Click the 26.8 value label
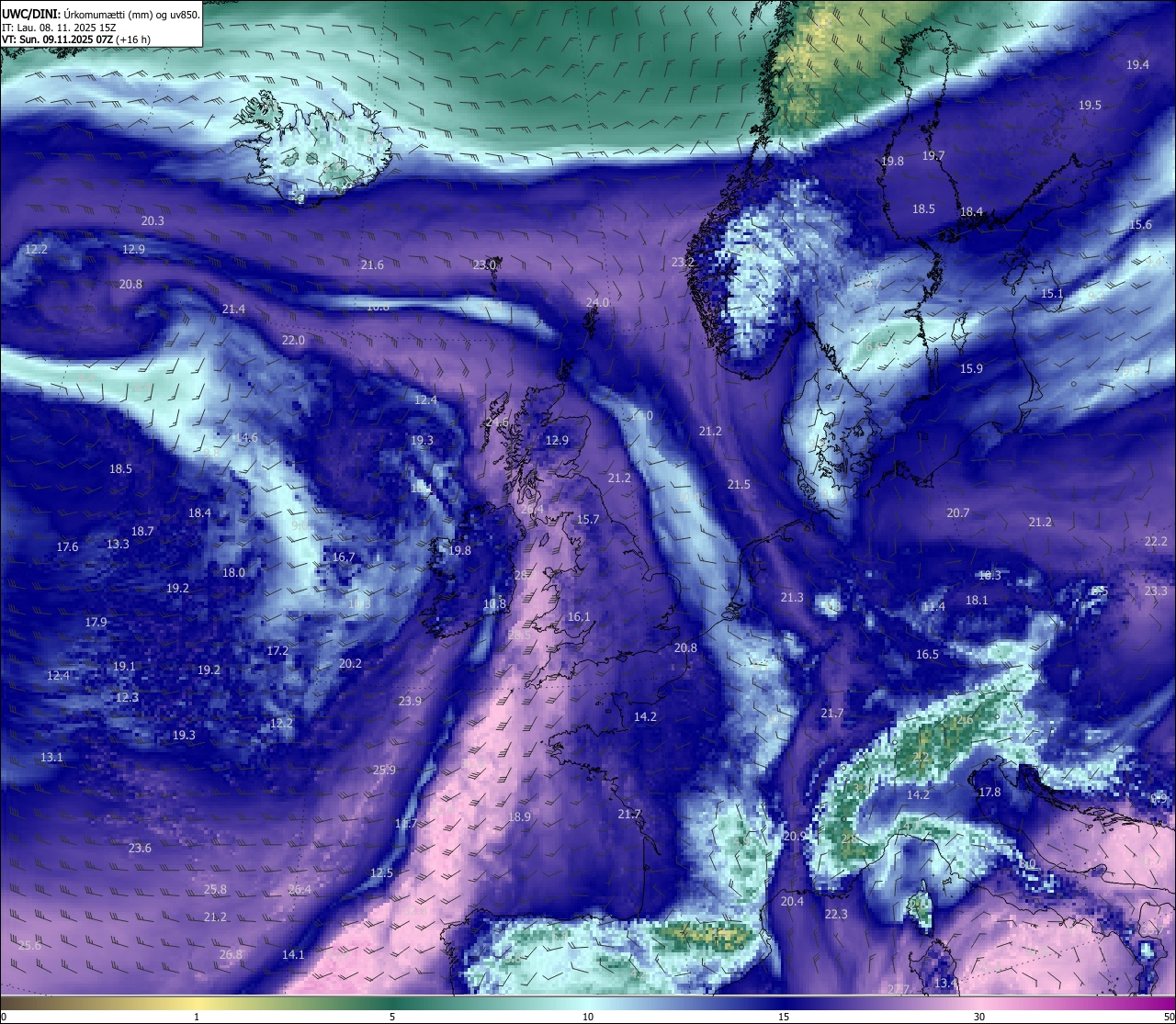The image size is (1176, 1024). [x=231, y=955]
